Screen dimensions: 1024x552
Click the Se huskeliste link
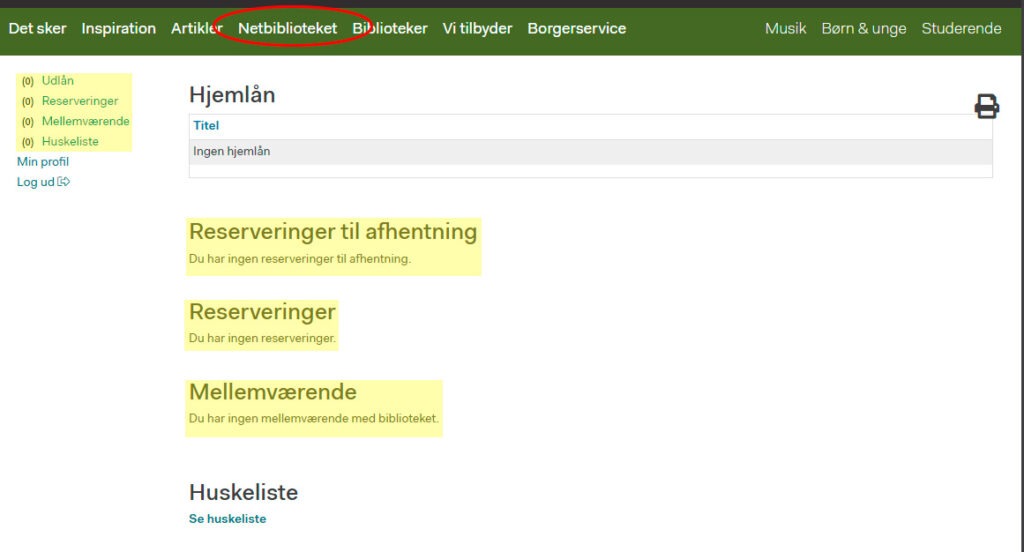click(227, 519)
